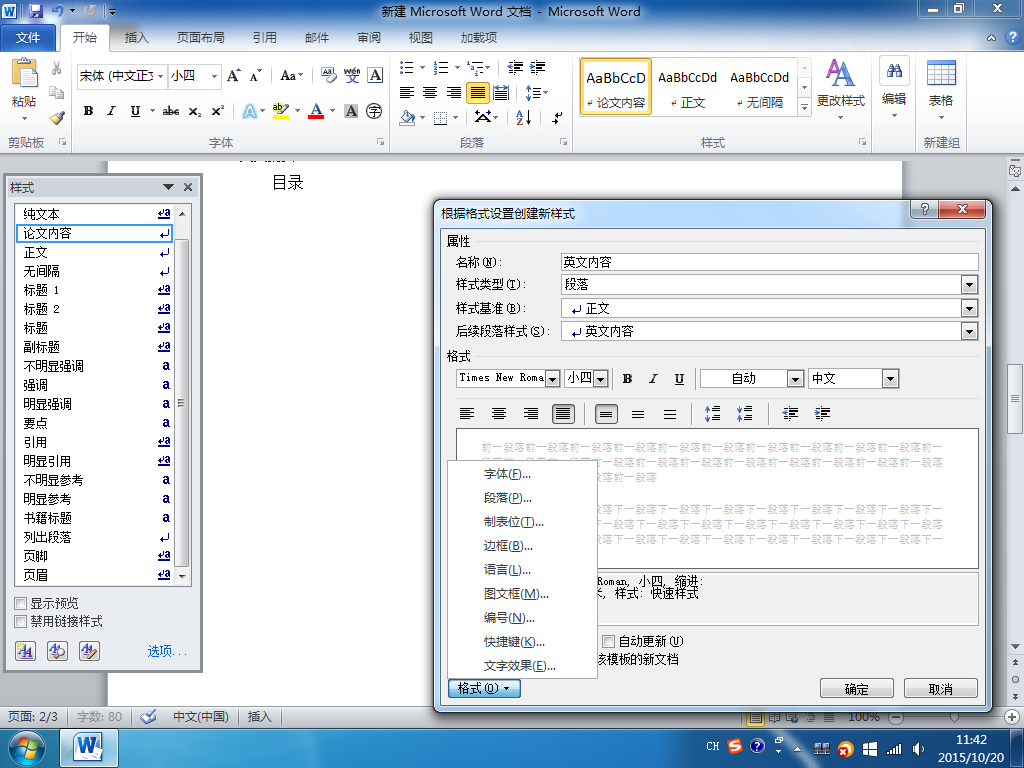Screen dimensions: 1024x768
Task: Click the Strikethrough abc icon
Action: coord(171,111)
